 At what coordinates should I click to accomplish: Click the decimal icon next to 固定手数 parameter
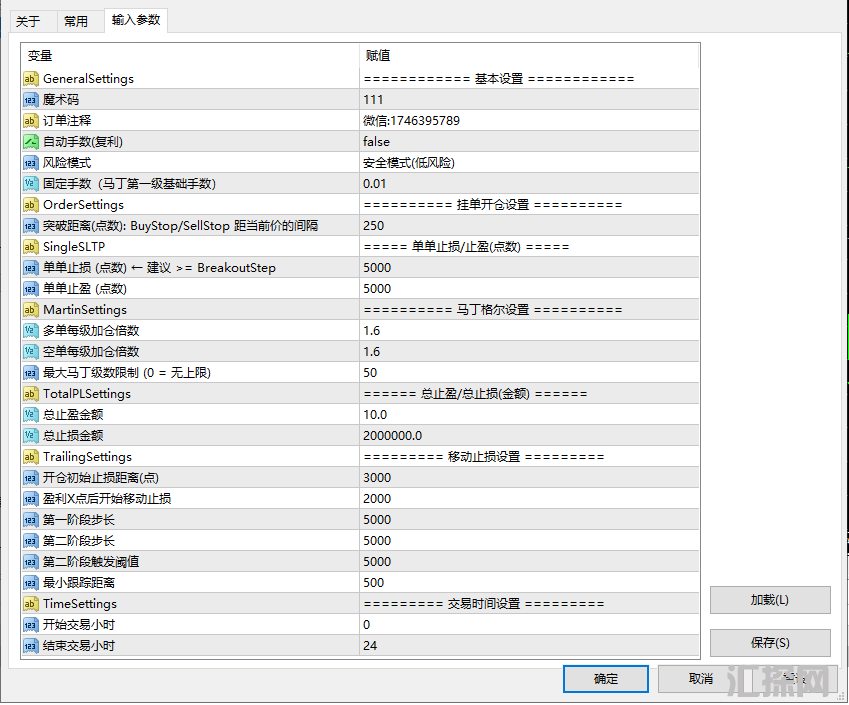point(30,183)
